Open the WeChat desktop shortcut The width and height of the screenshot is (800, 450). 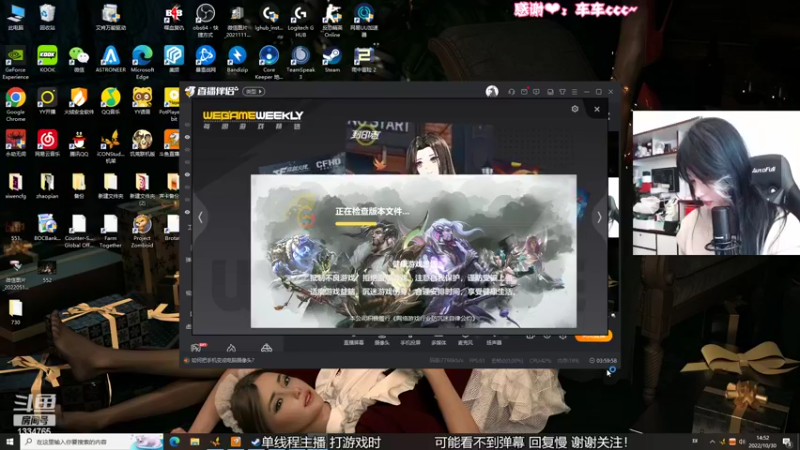[79, 59]
